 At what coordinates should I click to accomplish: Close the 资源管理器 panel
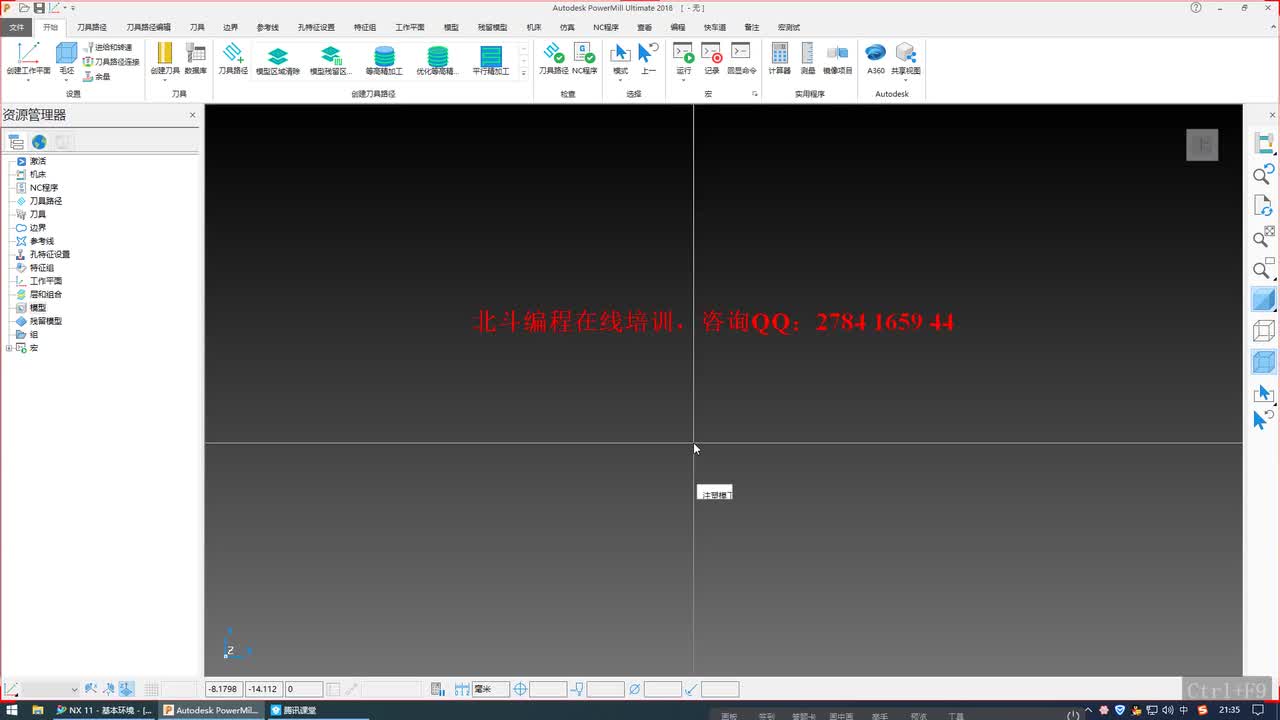click(x=193, y=115)
